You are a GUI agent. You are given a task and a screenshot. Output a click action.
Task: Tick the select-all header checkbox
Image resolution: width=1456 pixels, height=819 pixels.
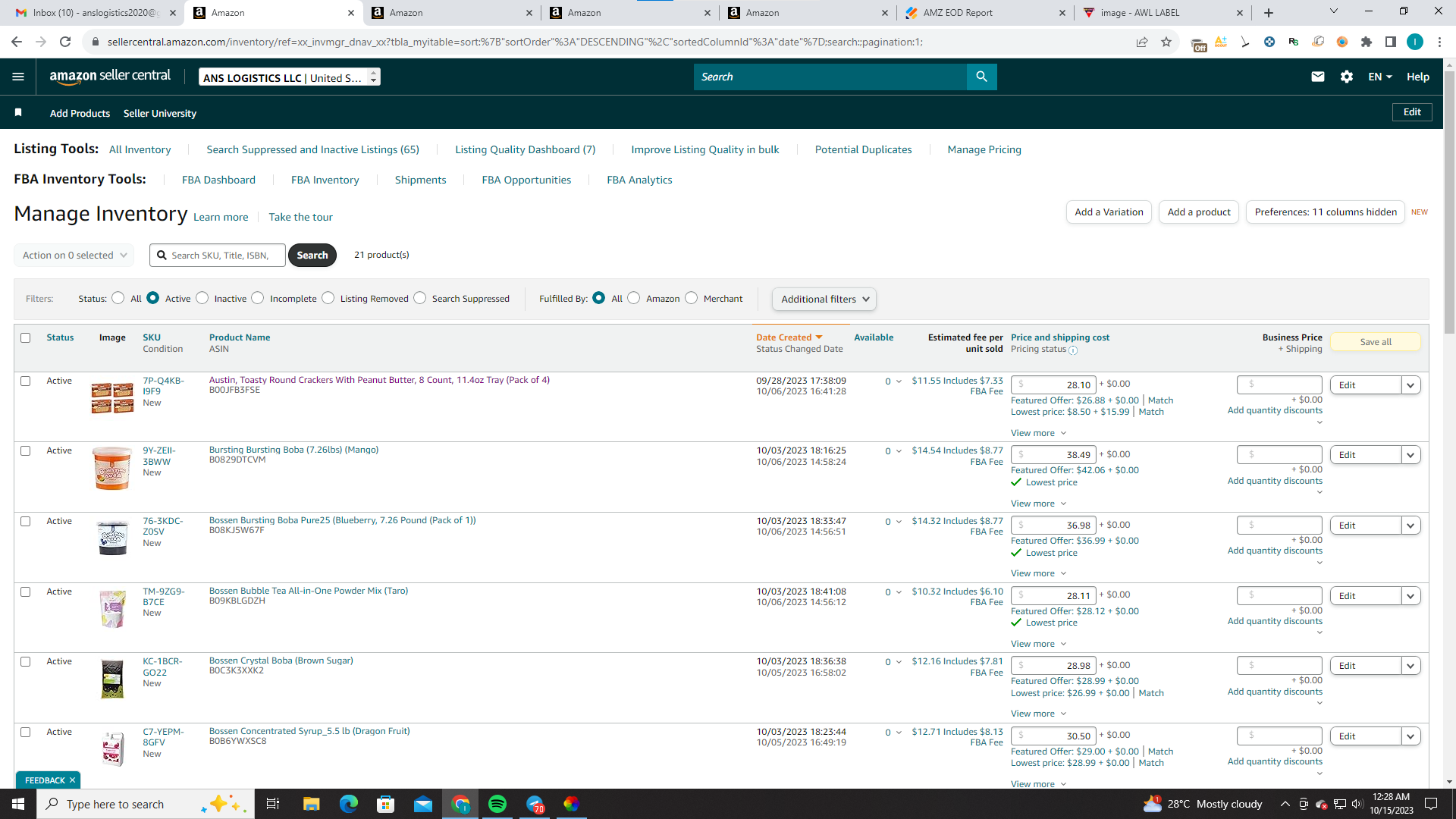tap(26, 338)
